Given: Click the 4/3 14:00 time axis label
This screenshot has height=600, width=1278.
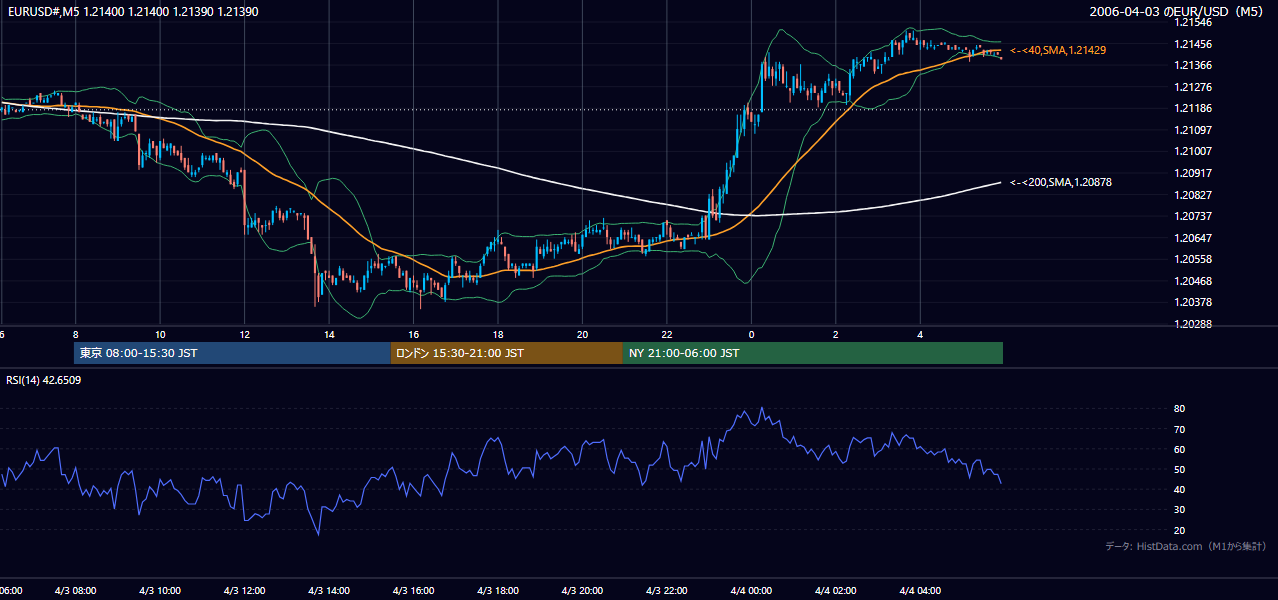Looking at the screenshot, I should (329, 590).
